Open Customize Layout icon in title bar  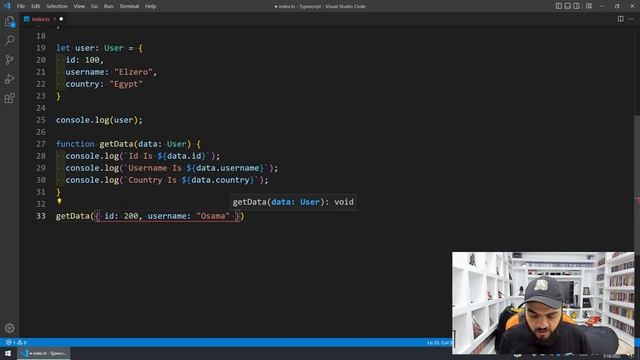589,6
